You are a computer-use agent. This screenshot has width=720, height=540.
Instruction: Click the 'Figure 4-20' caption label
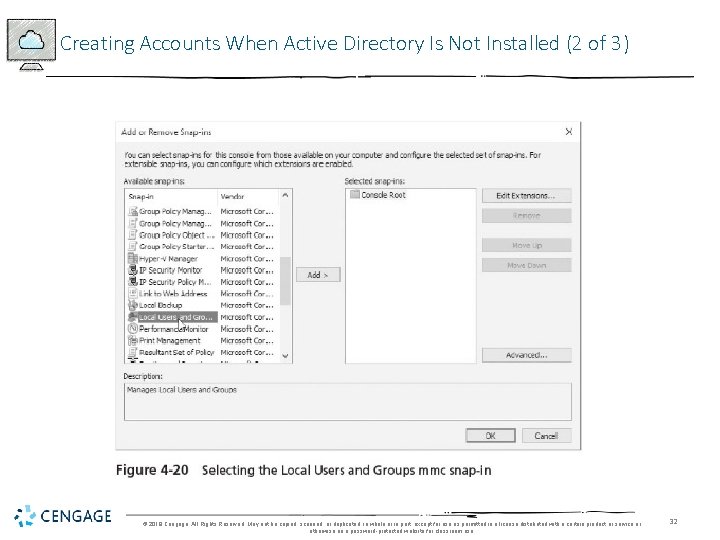152,470
